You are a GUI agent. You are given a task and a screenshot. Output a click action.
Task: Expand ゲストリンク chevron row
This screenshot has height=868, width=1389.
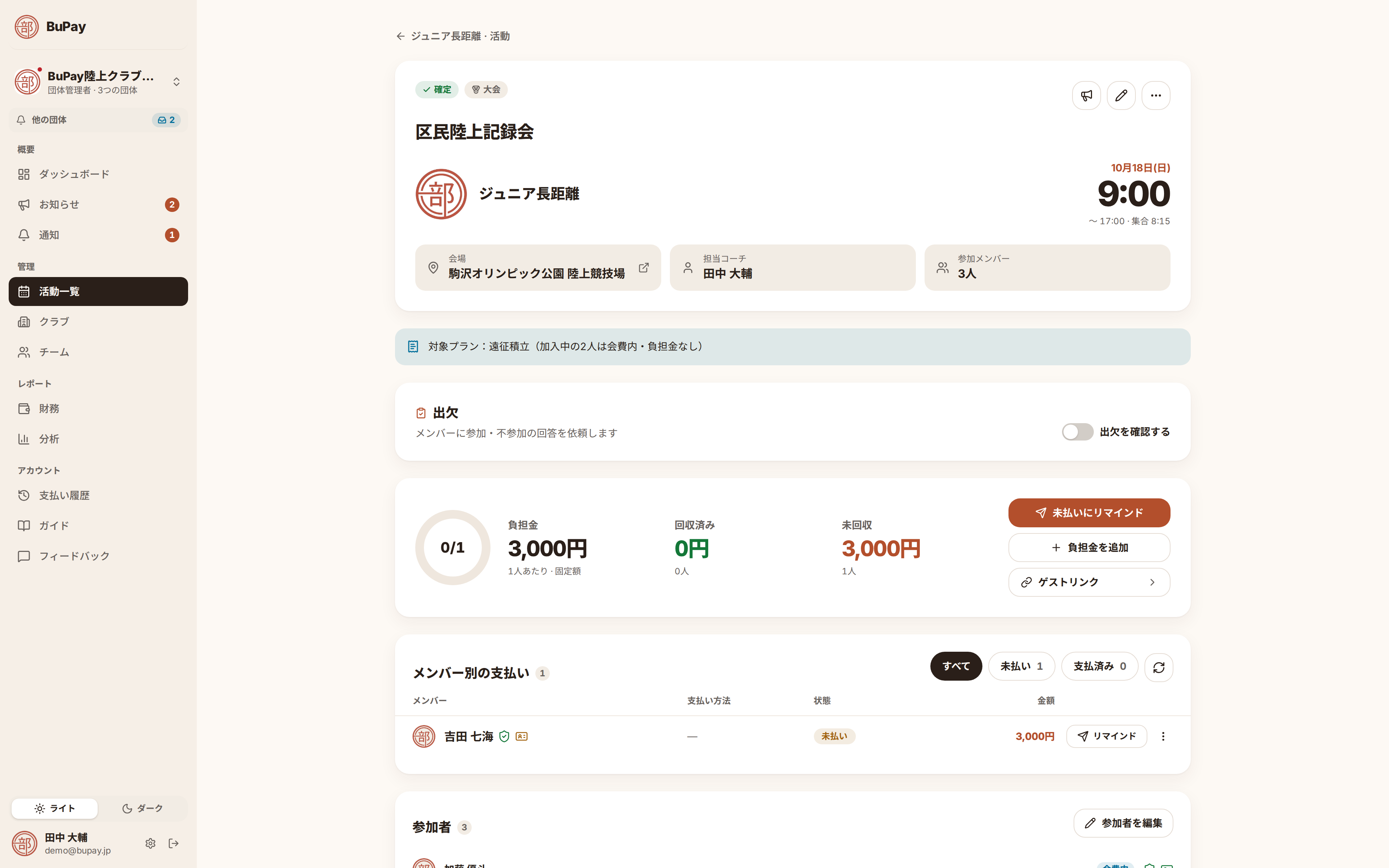point(1089,582)
